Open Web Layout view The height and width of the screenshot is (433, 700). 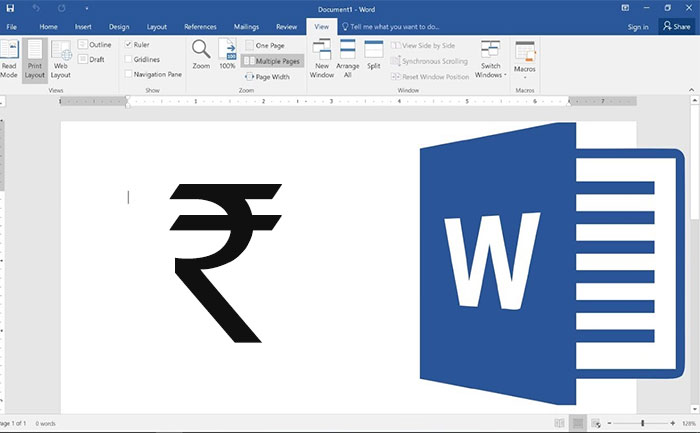[61, 60]
